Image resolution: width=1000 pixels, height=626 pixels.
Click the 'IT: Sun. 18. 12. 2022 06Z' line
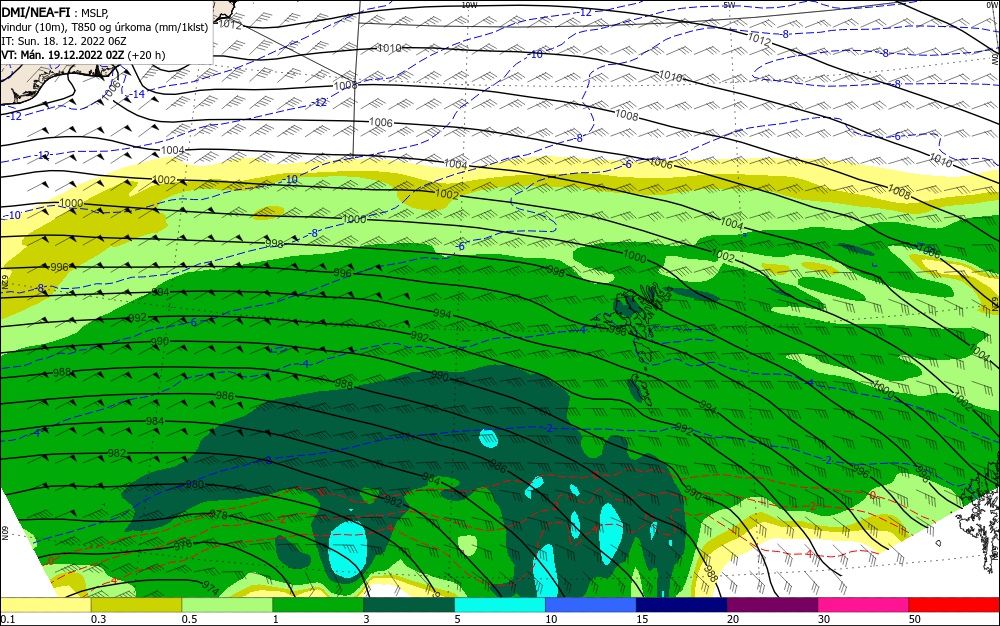(x=64, y=41)
